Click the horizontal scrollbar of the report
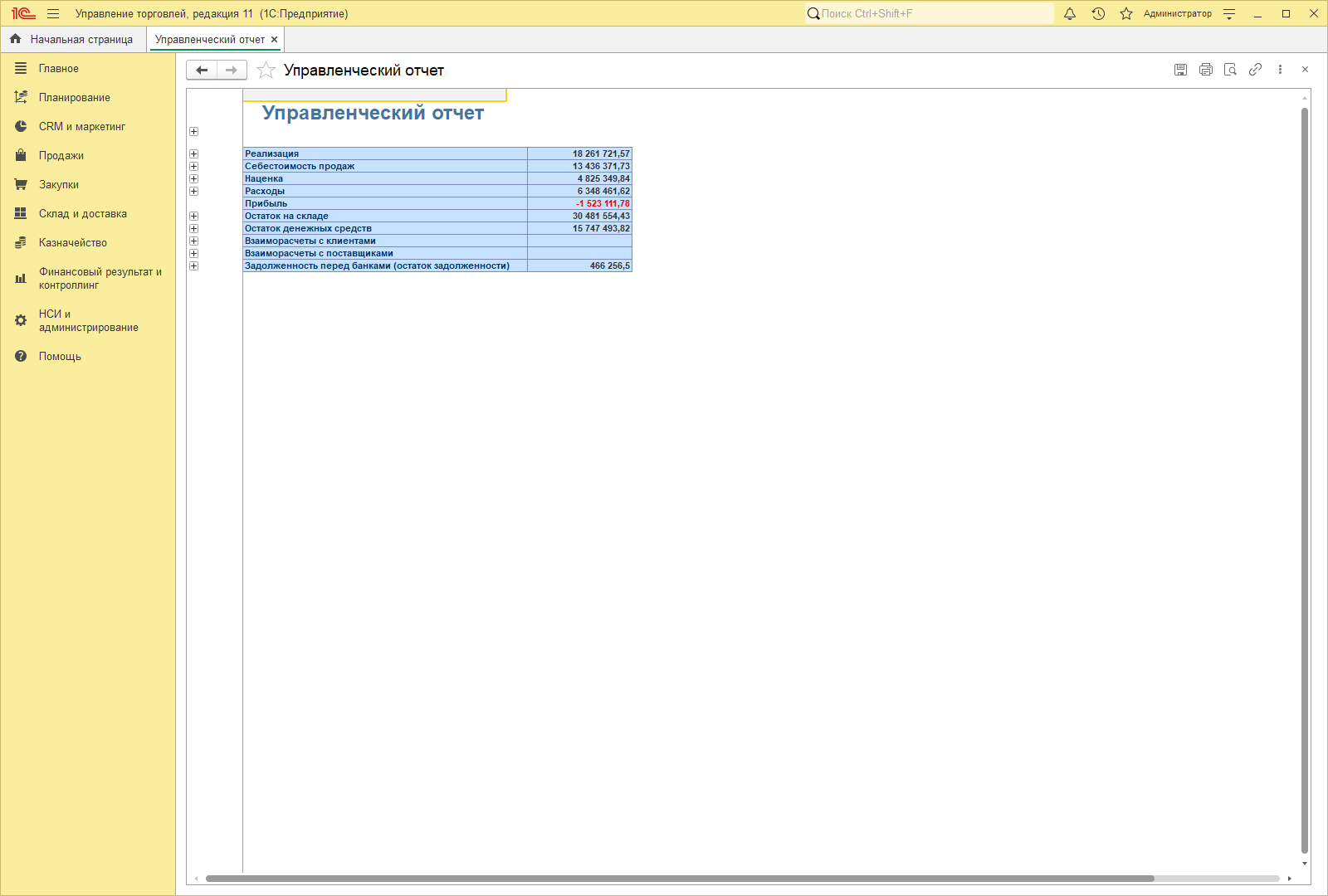This screenshot has width=1328, height=896. (x=680, y=879)
